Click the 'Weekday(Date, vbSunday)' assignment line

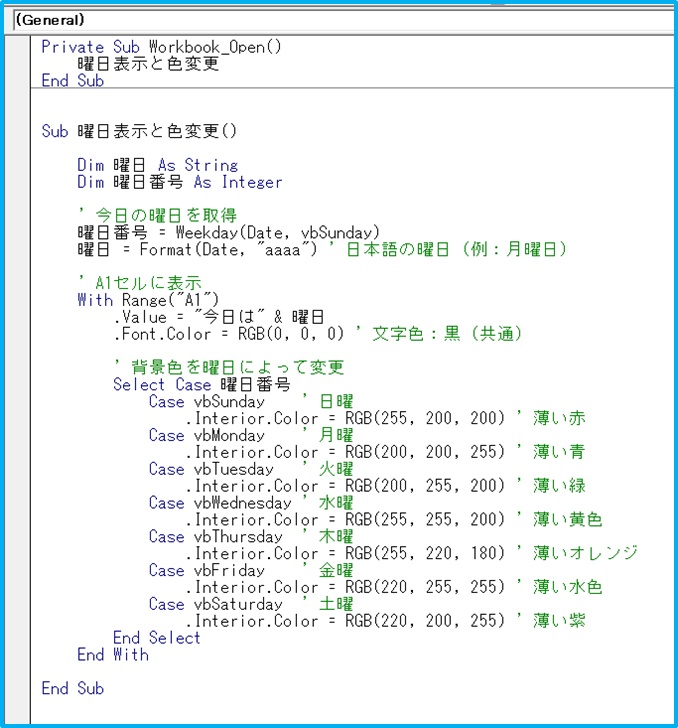tap(228, 232)
